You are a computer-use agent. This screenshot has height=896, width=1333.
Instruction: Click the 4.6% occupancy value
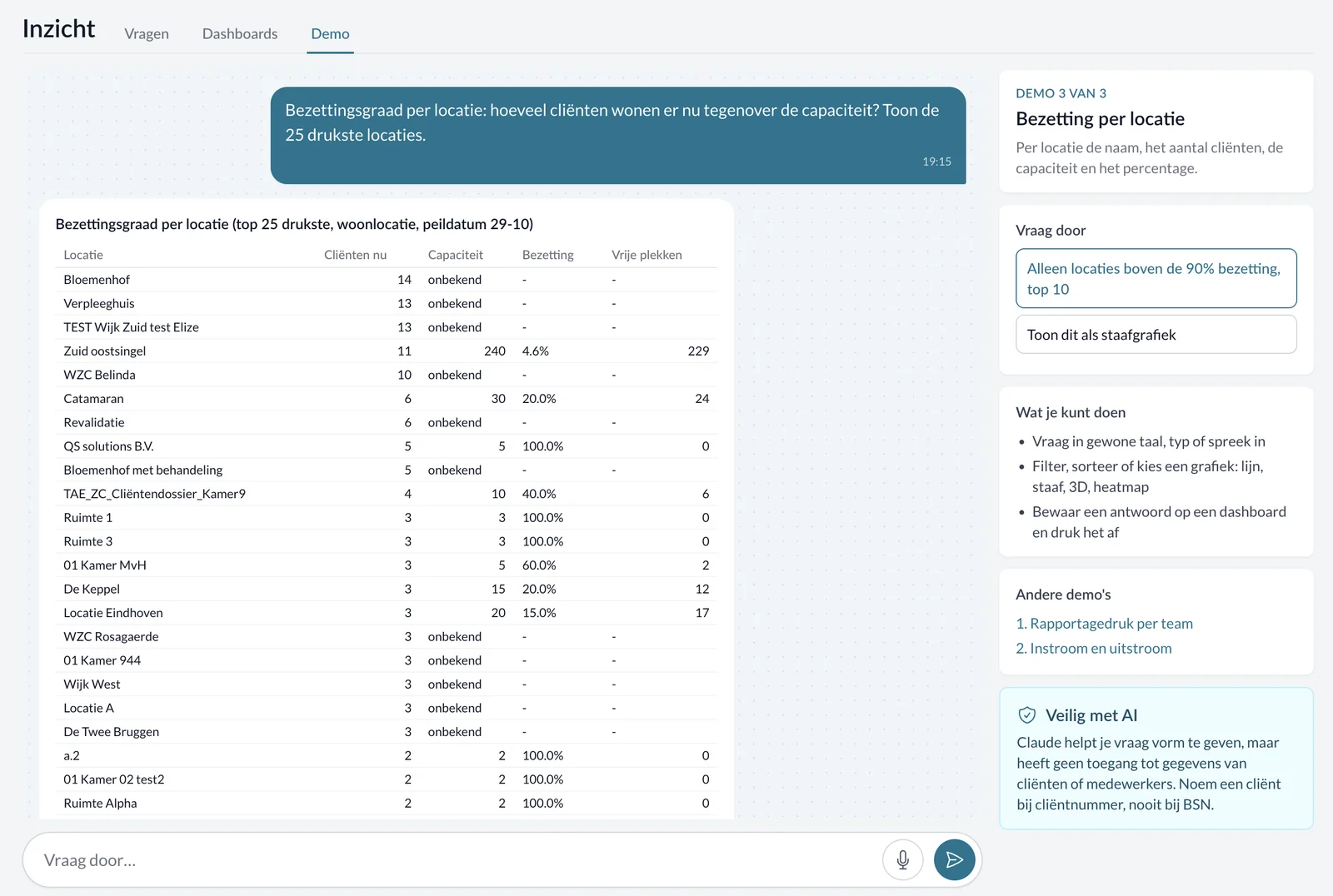point(536,351)
